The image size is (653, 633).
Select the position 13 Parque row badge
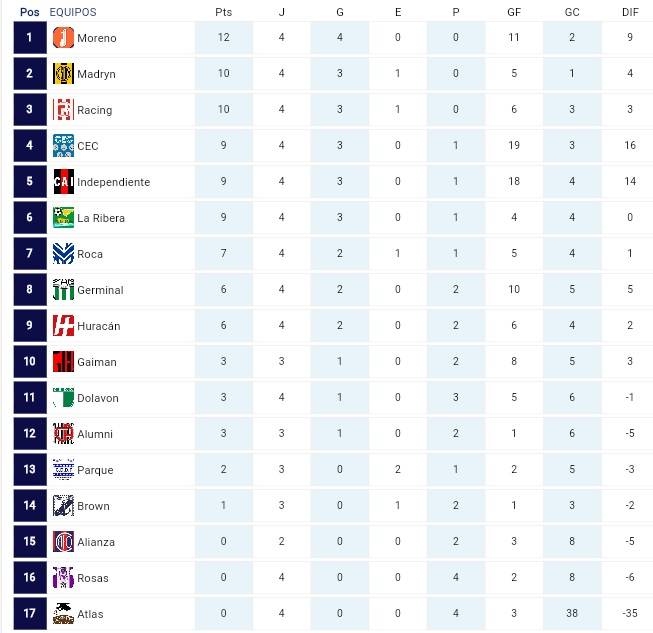coord(30,469)
